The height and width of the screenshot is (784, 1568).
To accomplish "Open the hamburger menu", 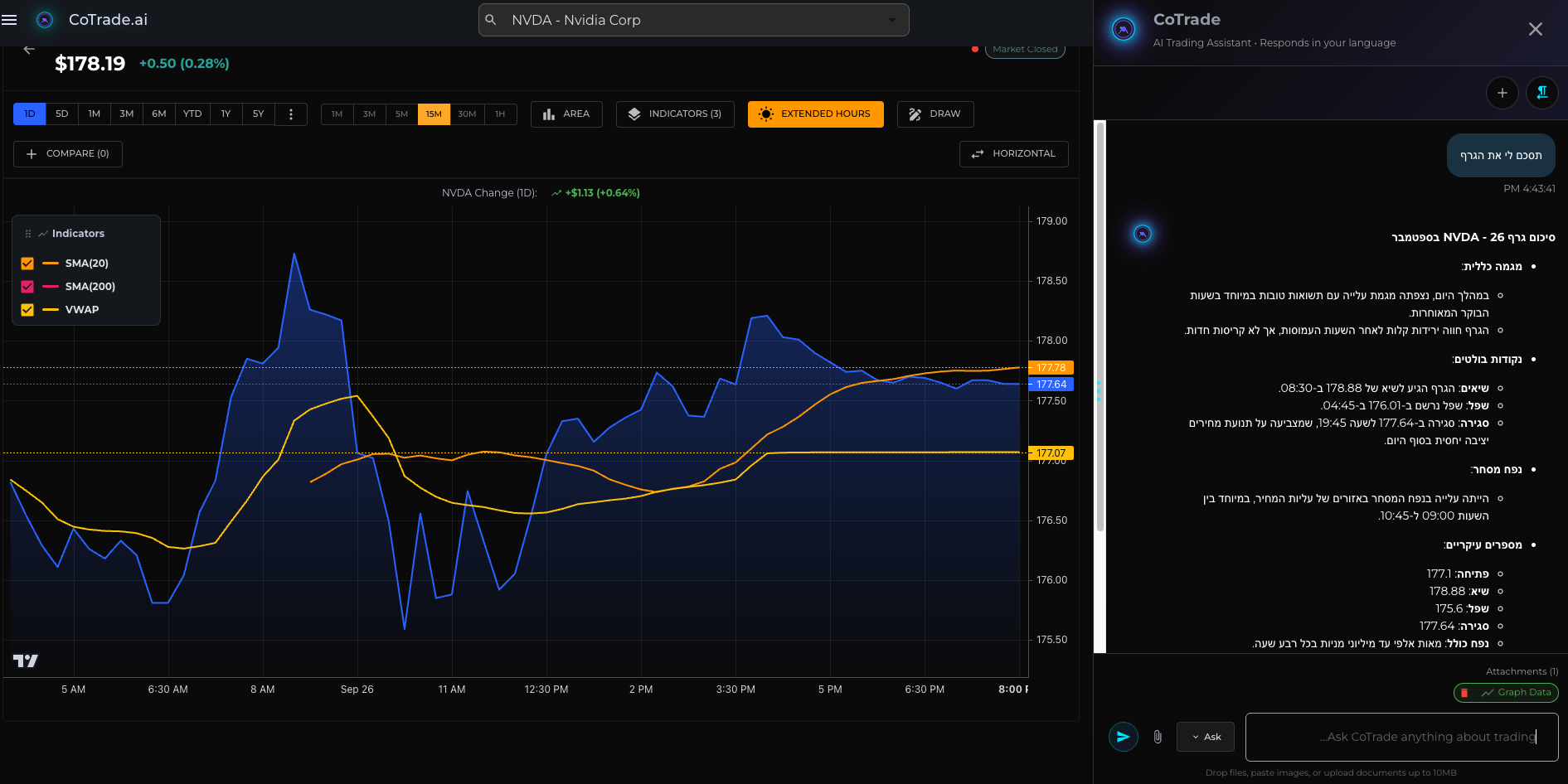I will [x=10, y=20].
